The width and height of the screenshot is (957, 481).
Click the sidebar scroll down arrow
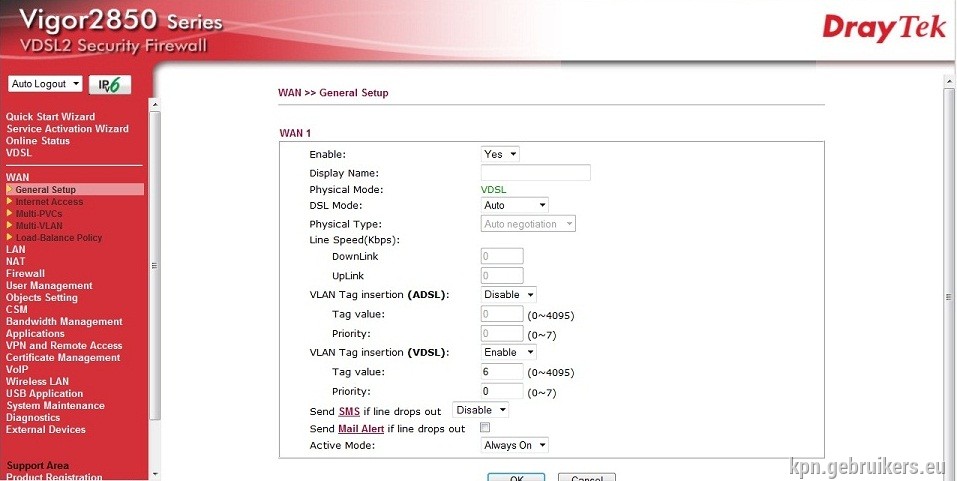(154, 474)
